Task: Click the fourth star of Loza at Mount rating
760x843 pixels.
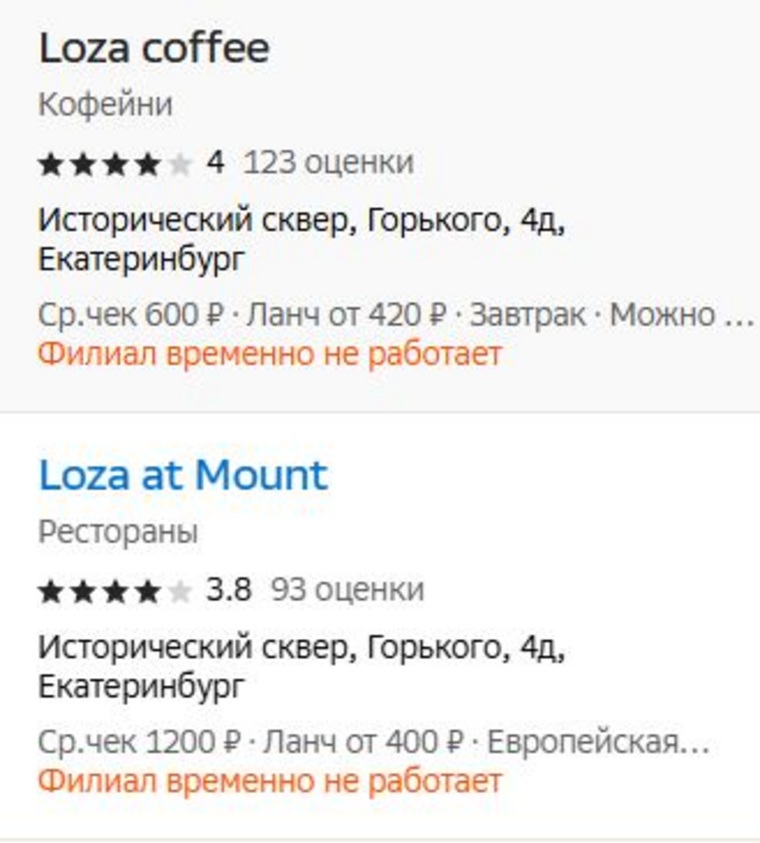Action: 148,591
